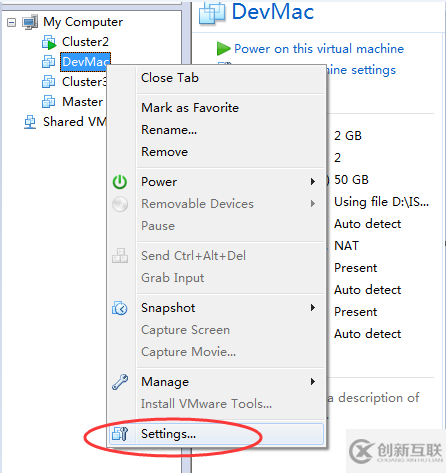This screenshot has width=446, height=473.
Task: Click the Settings icon in context menu
Action: point(120,434)
